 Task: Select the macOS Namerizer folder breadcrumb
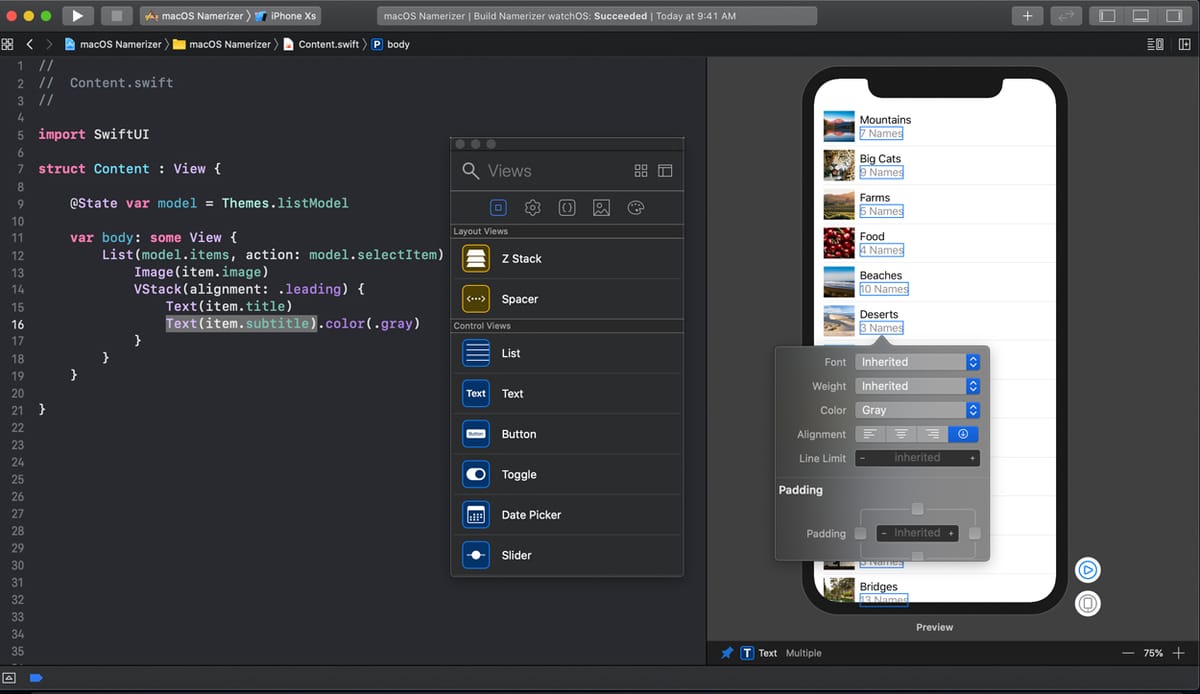click(222, 44)
